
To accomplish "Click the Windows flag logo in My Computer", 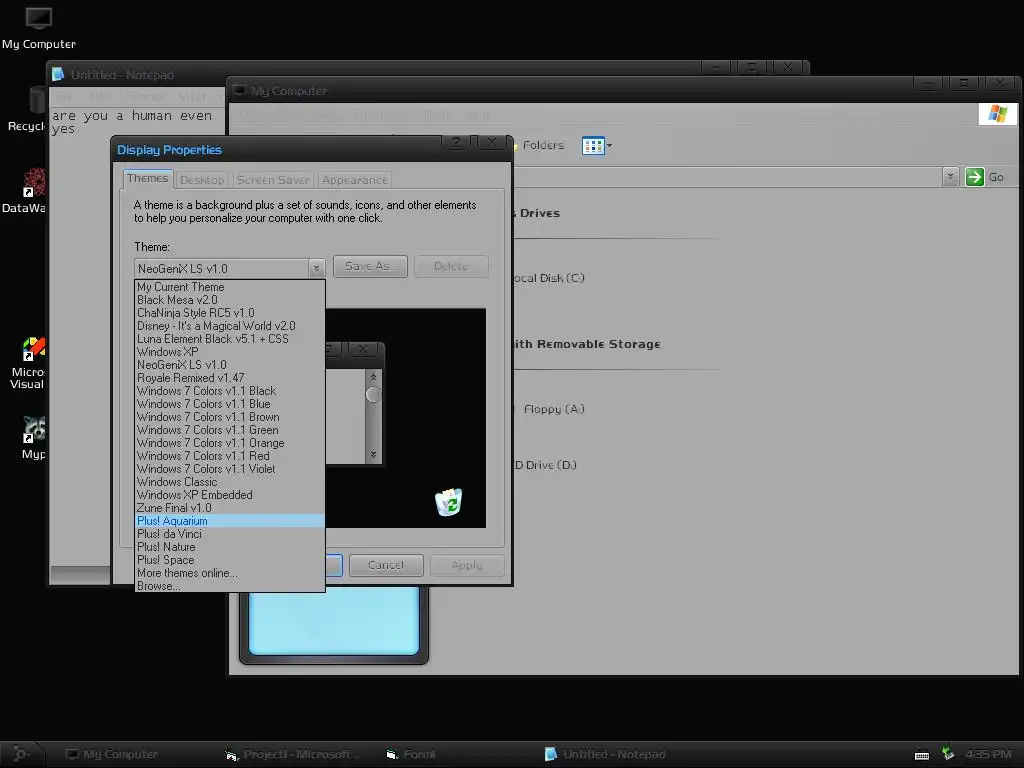I will point(997,114).
